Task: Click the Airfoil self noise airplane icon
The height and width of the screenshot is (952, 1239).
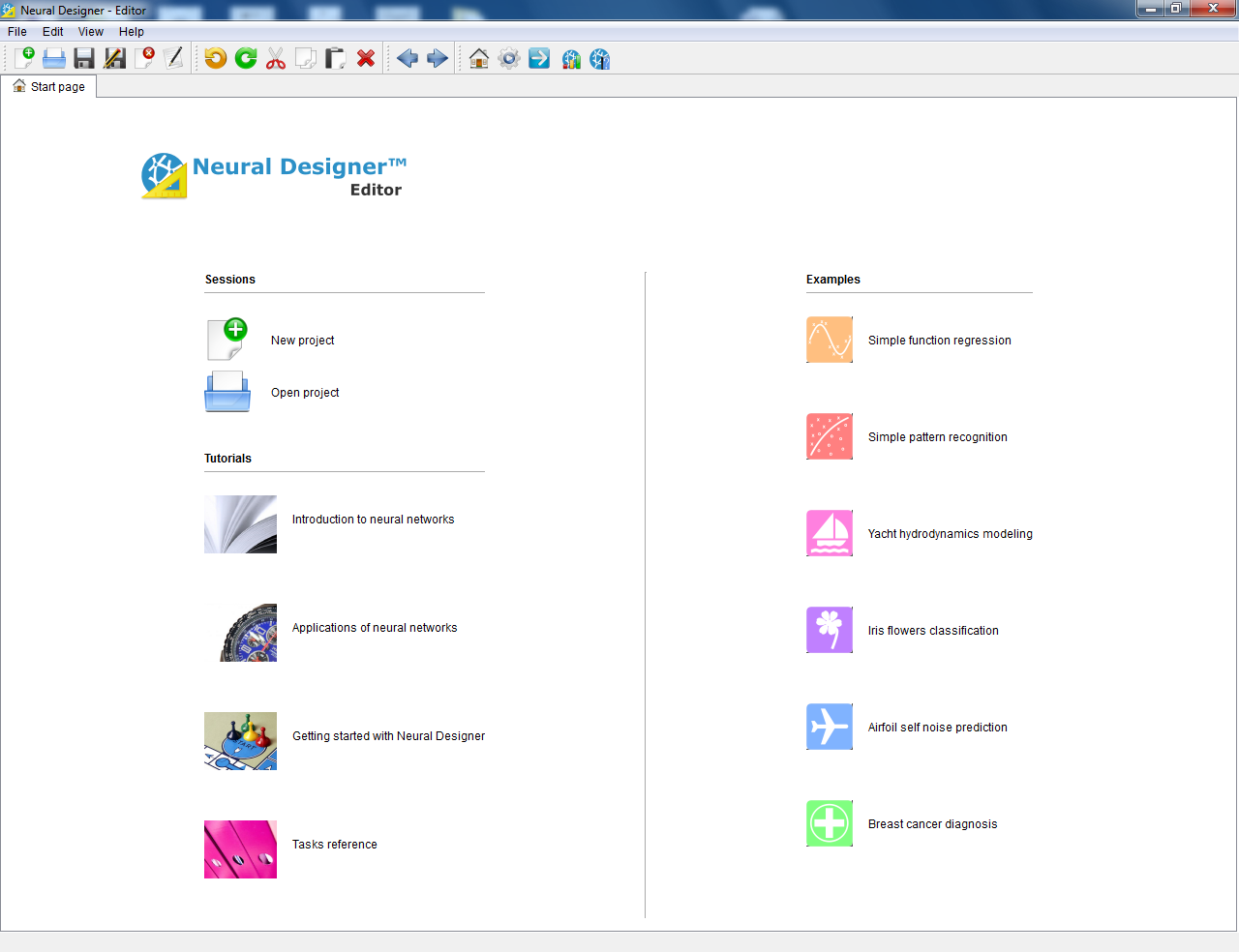Action: [830, 727]
